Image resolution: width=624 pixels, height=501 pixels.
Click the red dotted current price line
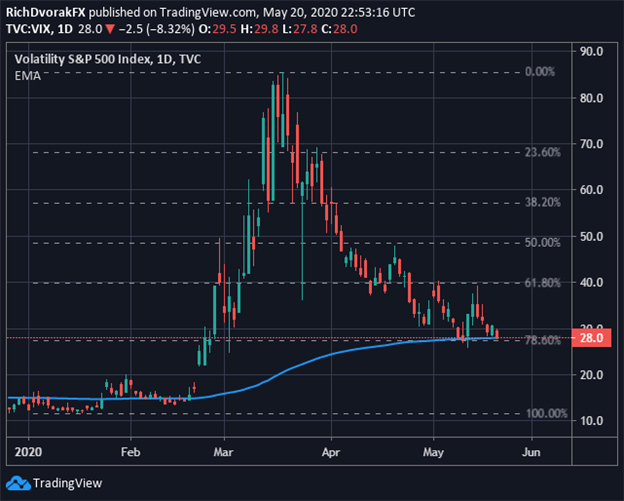click(x=289, y=337)
